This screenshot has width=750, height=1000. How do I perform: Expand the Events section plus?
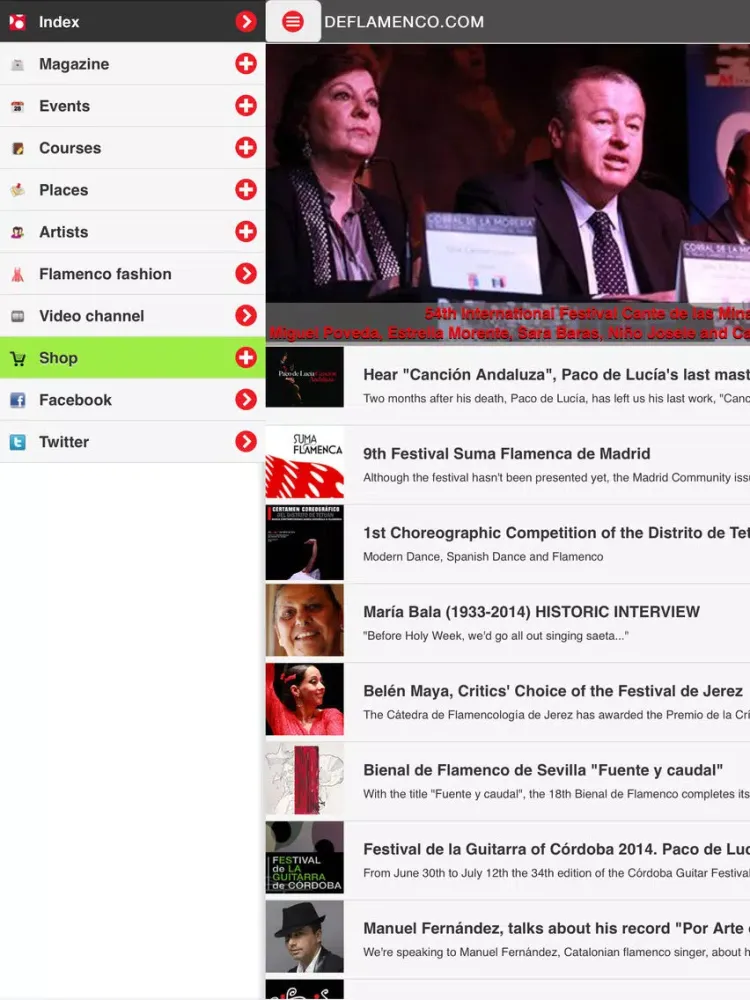coord(246,106)
